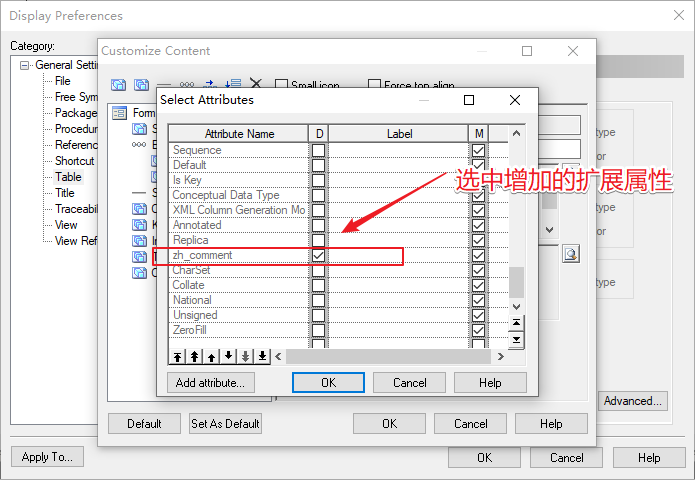This screenshot has width=695, height=480.
Task: Toggle the M checkbox for Collate
Action: tap(478, 285)
